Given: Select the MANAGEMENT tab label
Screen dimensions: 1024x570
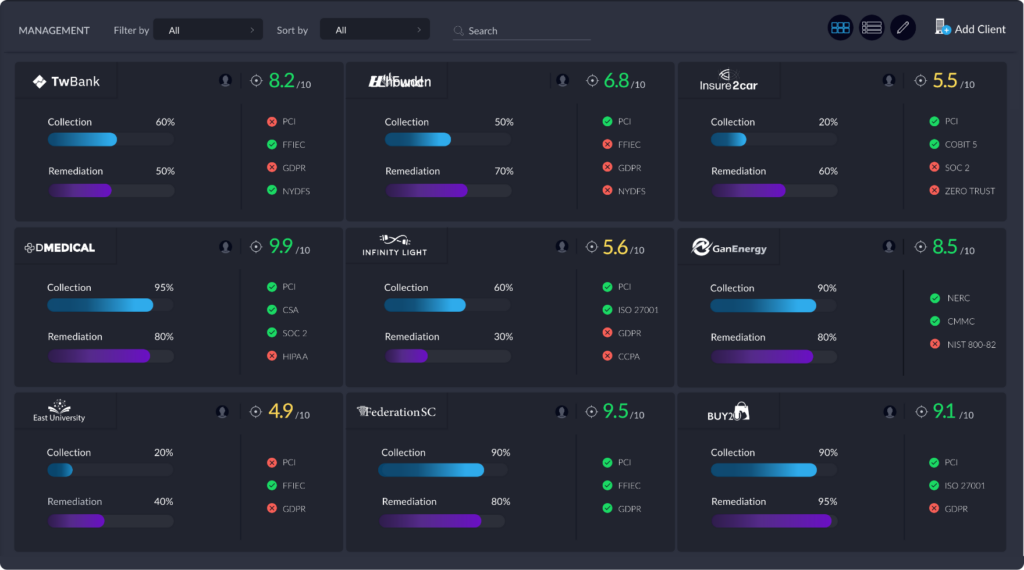Looking at the screenshot, I should point(54,30).
